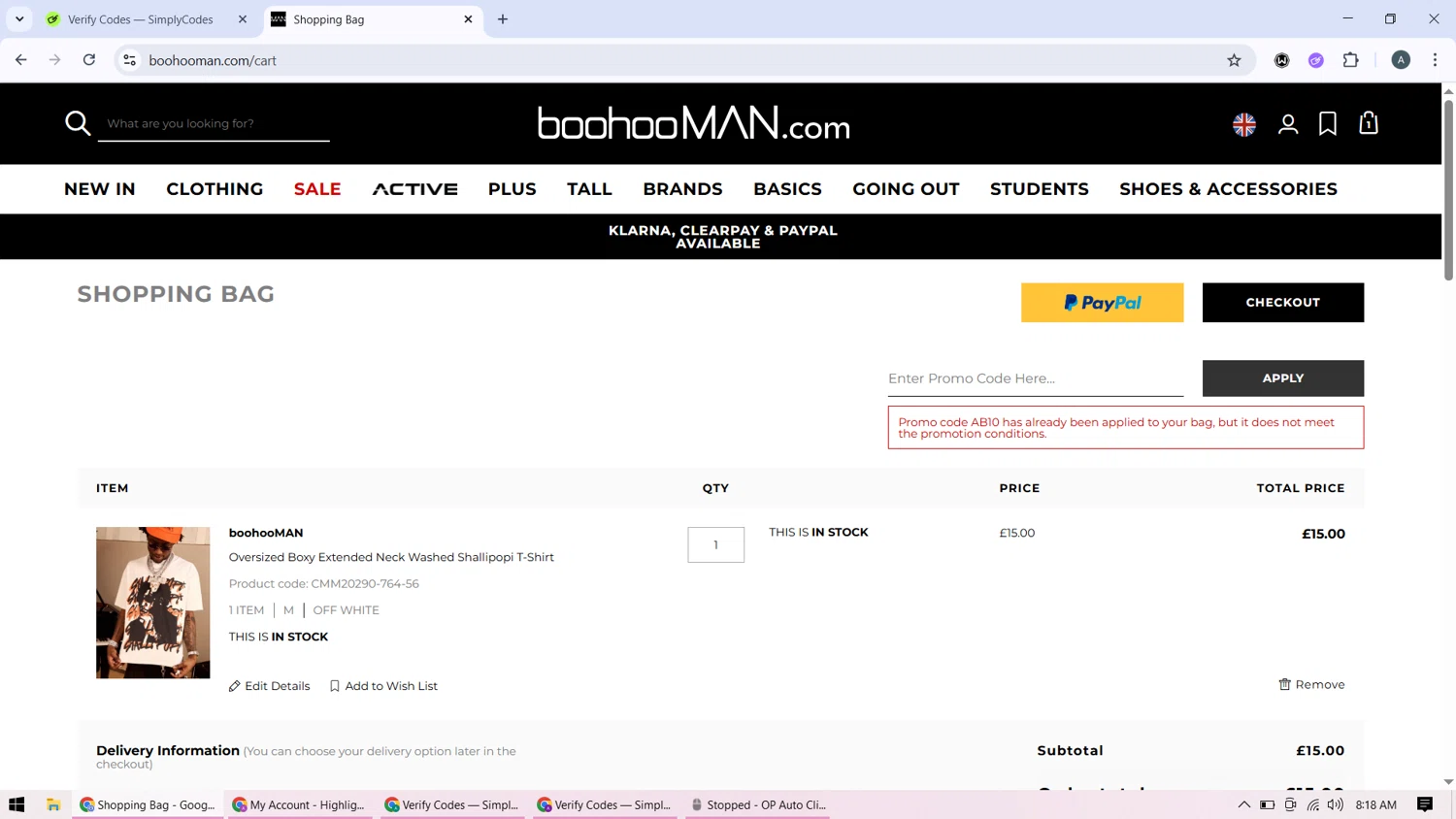
Task: Click the Klarna, Clearpay & PayPal banner
Action: point(721,237)
